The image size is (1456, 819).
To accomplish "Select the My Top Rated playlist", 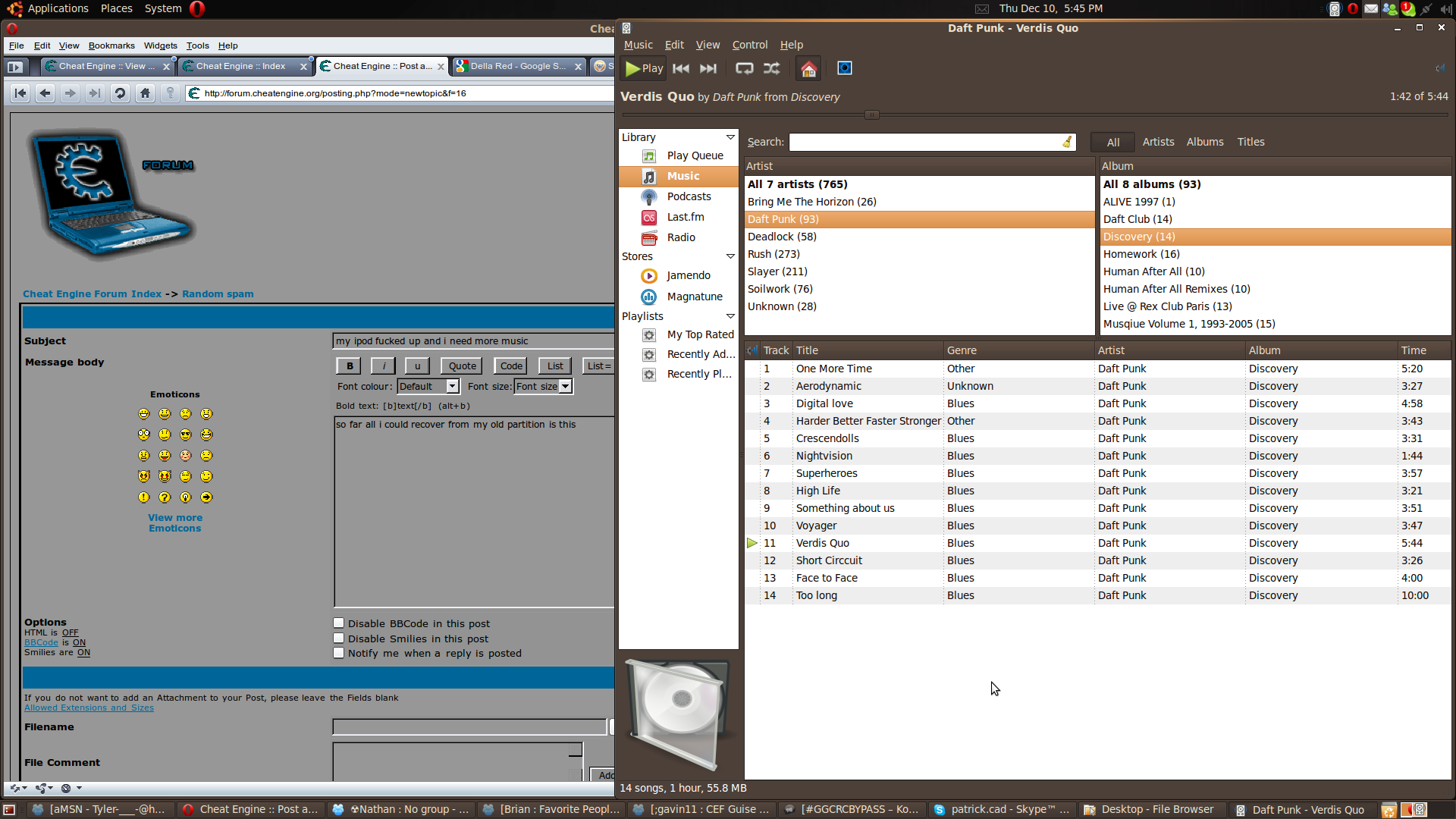I will [x=679, y=334].
